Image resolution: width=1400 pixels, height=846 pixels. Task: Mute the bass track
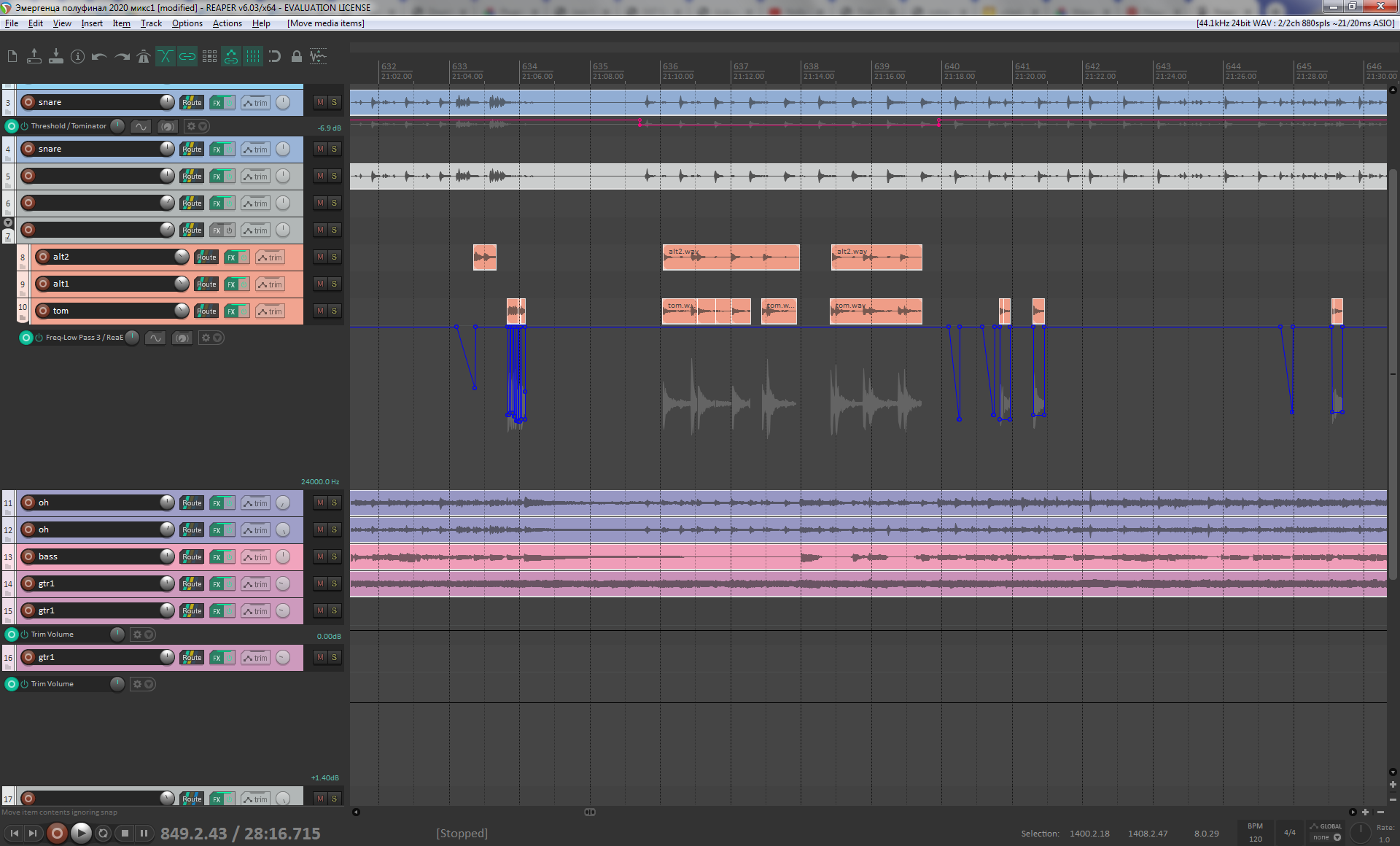[x=320, y=556]
